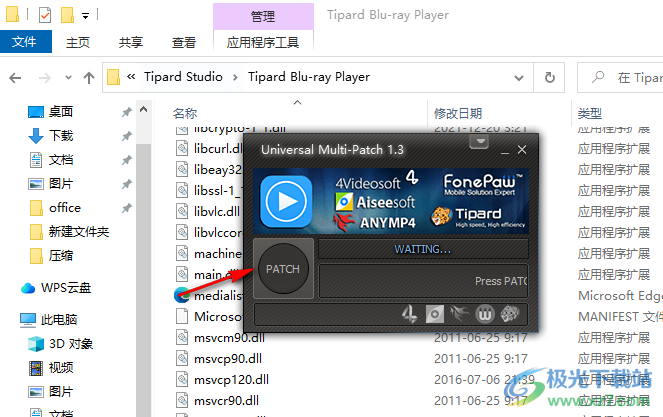Click the libvlccore file icon

point(182,233)
